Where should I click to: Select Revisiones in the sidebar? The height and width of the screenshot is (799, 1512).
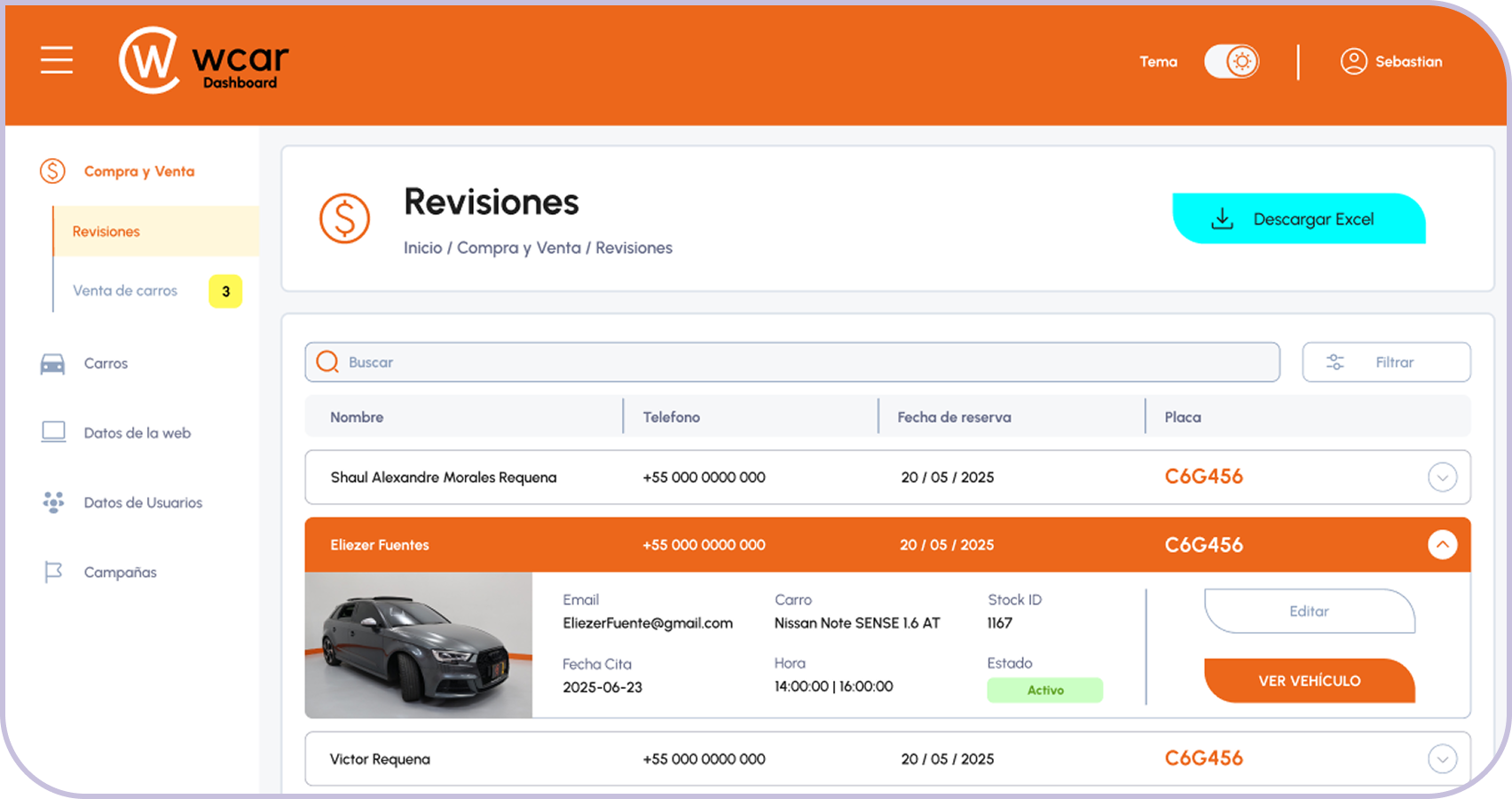tap(106, 232)
